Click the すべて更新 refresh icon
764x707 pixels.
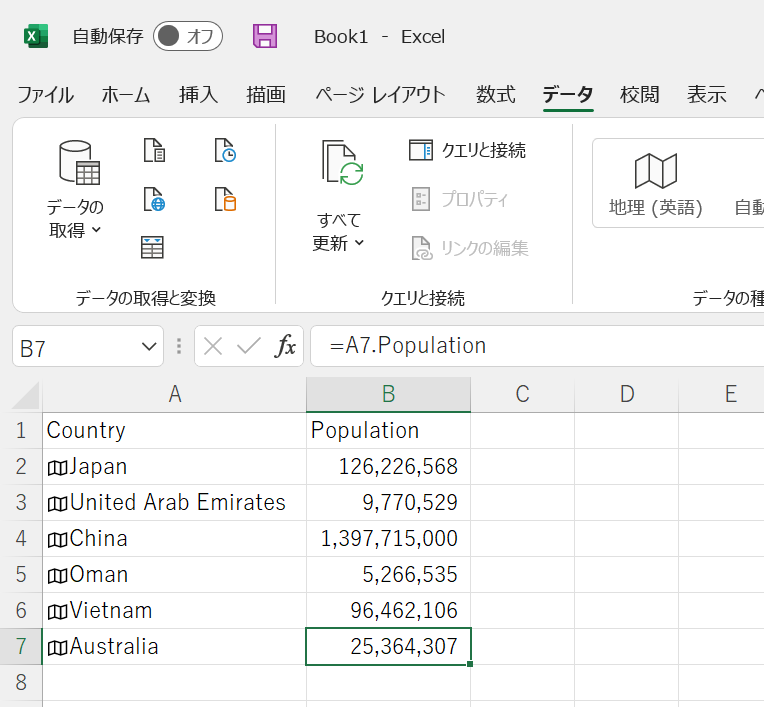(x=343, y=163)
